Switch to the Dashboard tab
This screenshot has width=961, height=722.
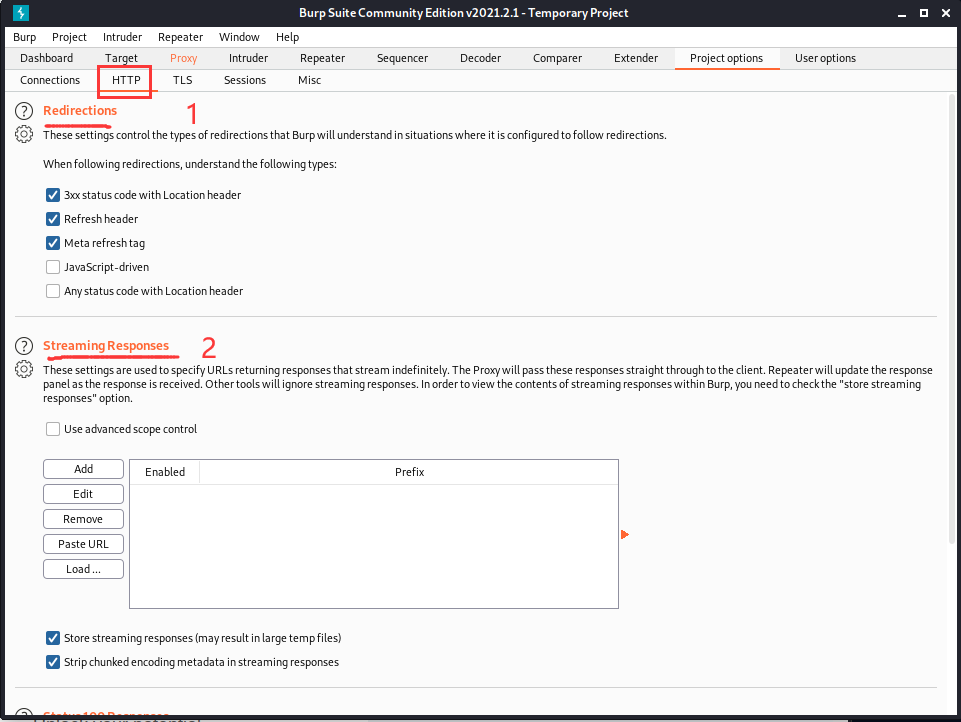[47, 58]
